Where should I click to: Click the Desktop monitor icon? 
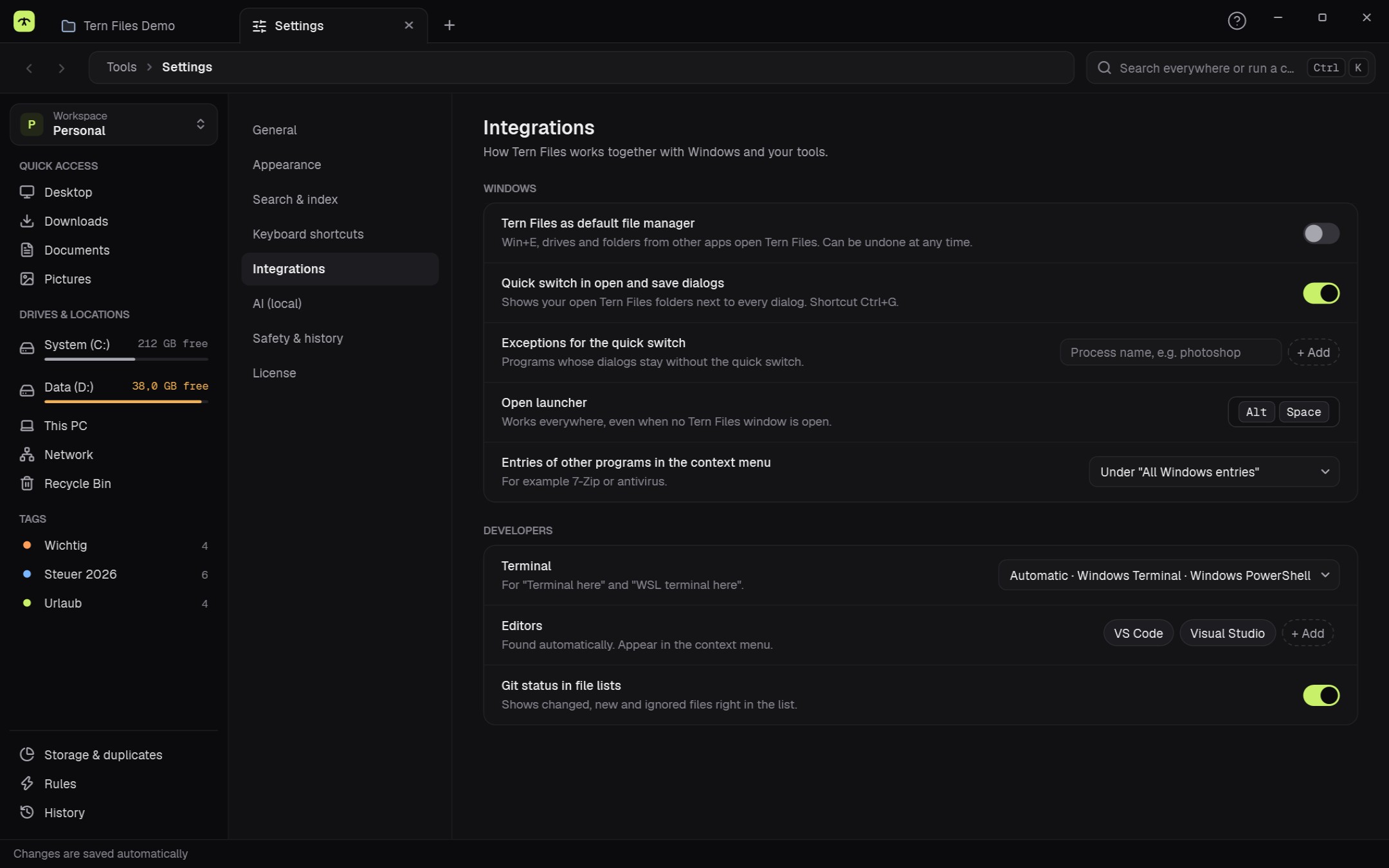(x=27, y=192)
